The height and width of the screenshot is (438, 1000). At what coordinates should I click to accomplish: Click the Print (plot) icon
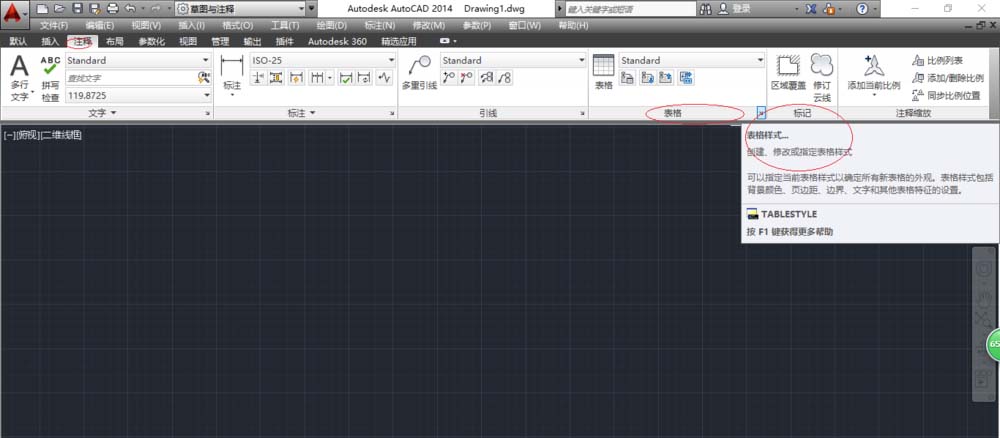112,9
